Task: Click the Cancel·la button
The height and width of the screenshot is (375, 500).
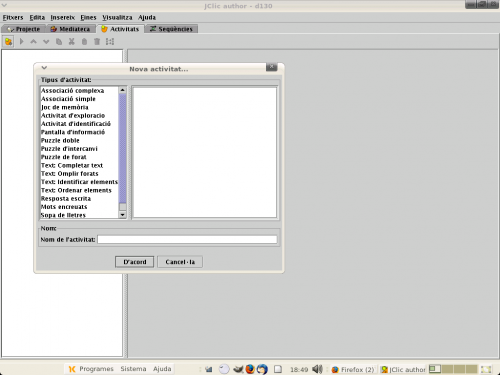Action: pyautogui.click(x=180, y=262)
